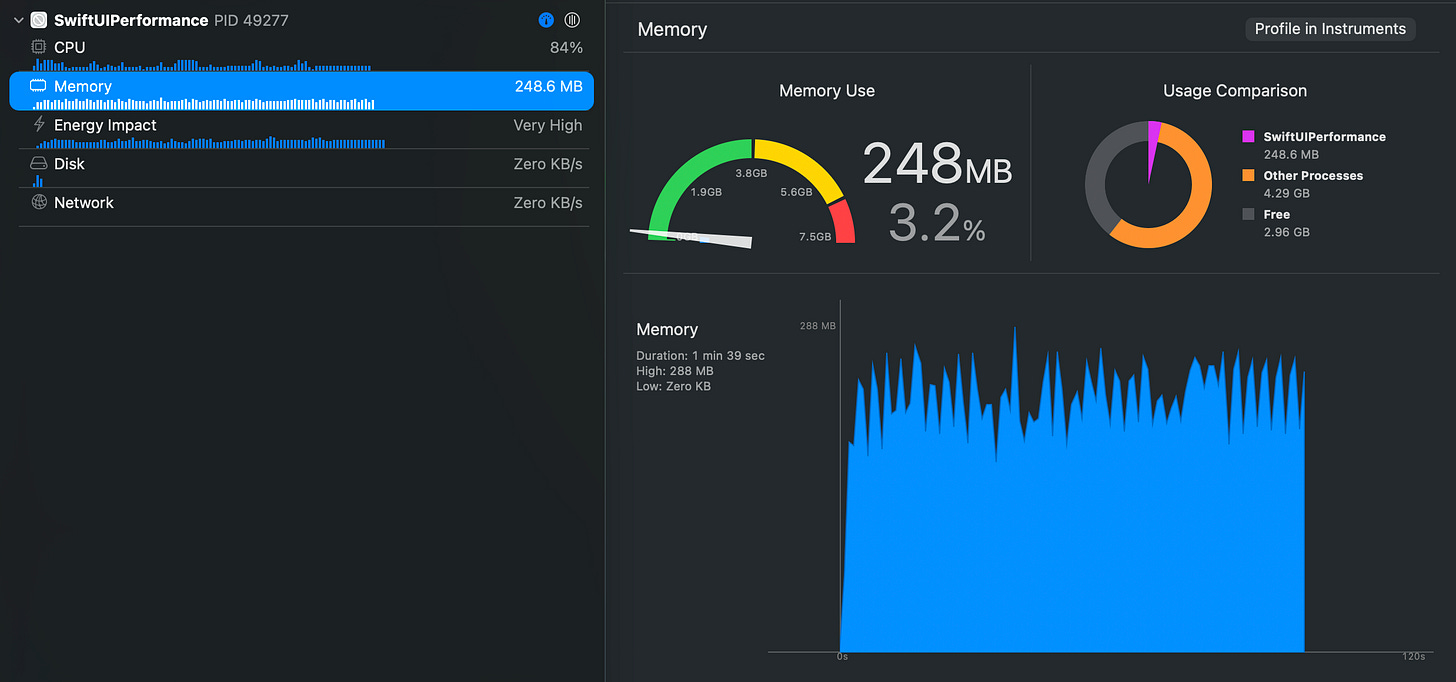Click the Other Processes legend label
Screen dimensions: 1456x682
[1313, 176]
